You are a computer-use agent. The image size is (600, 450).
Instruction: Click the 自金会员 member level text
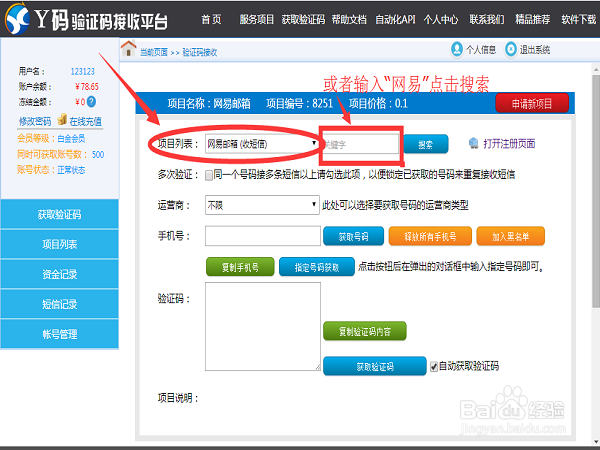pyautogui.click(x=71, y=139)
